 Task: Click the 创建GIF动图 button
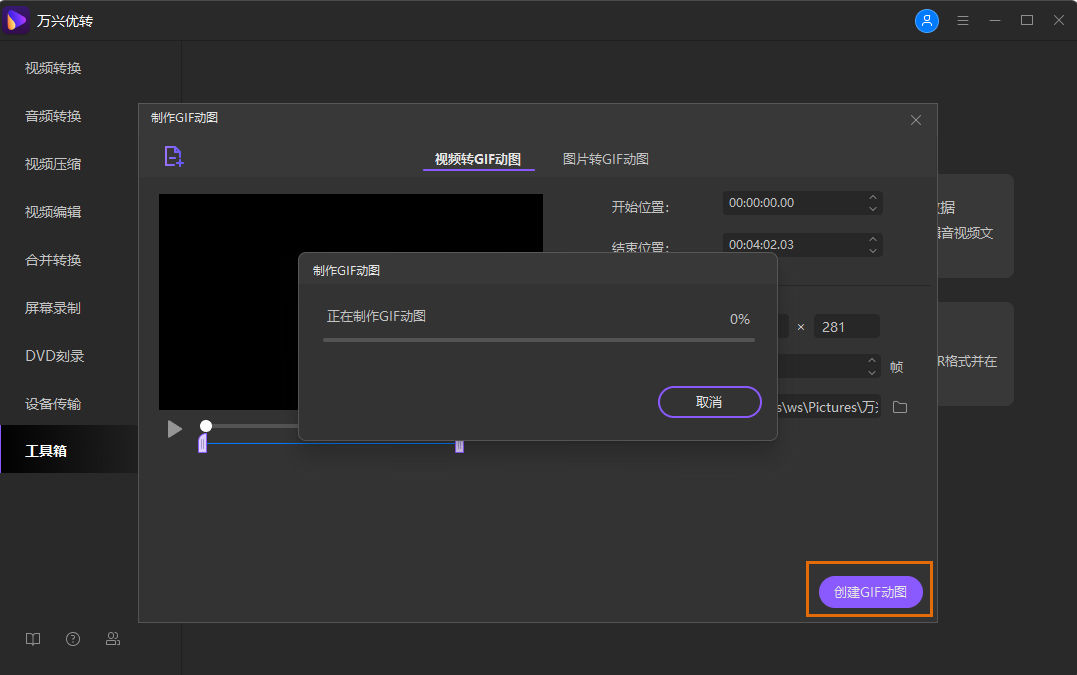(x=869, y=591)
